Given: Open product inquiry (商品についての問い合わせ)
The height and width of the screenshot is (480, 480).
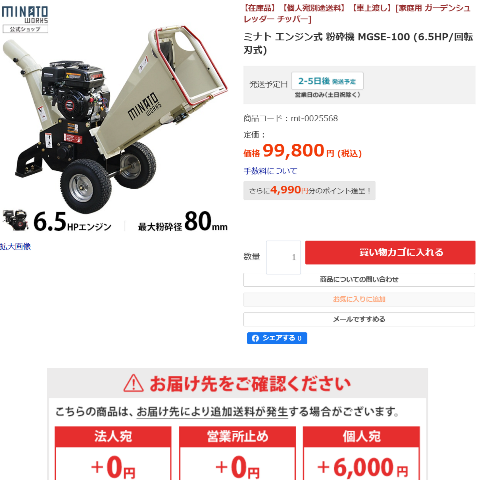Looking at the screenshot, I should (359, 279).
